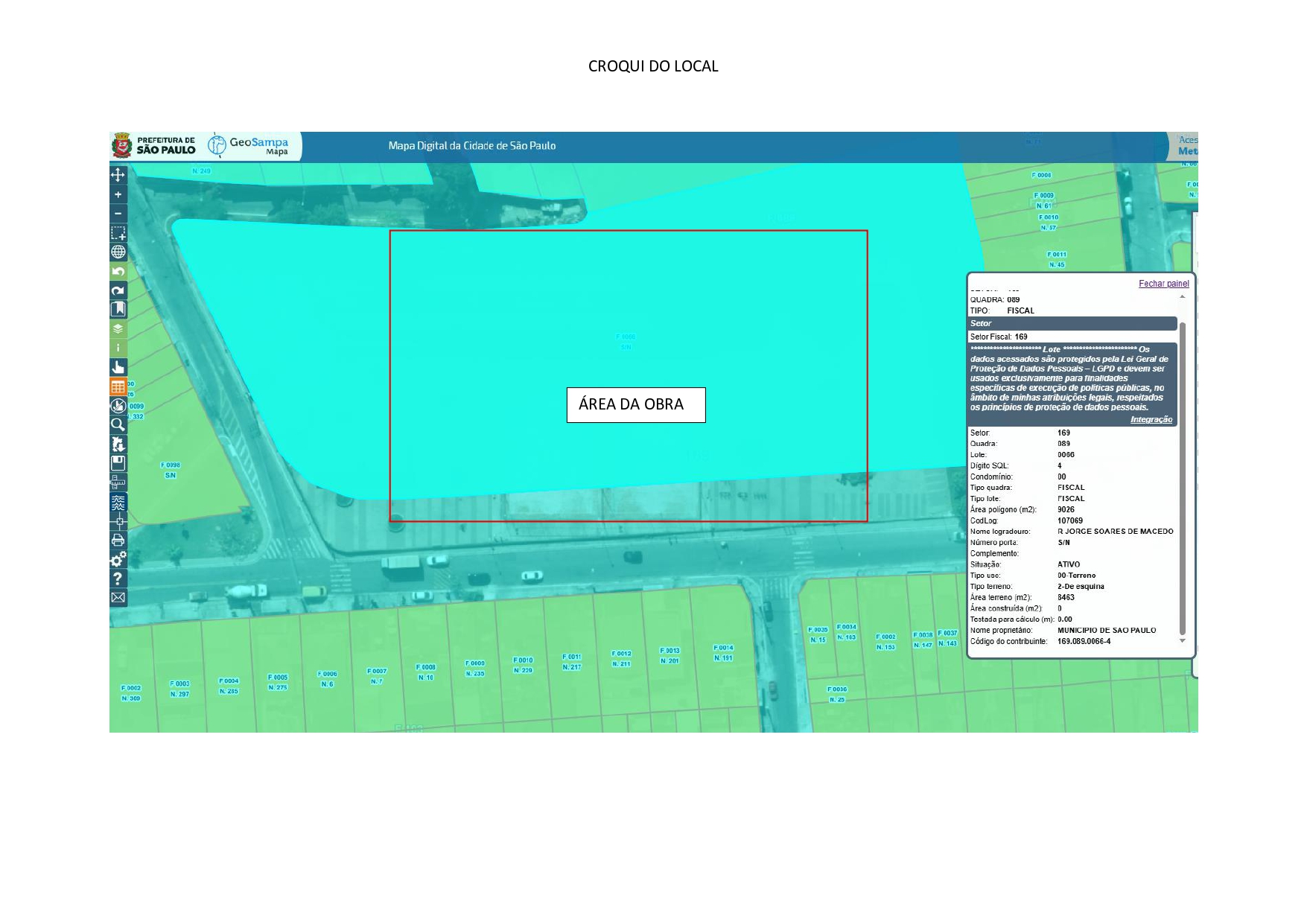Click map lot labeled F 0003 N. 297
The height and width of the screenshot is (924, 1307).
pyautogui.click(x=179, y=689)
